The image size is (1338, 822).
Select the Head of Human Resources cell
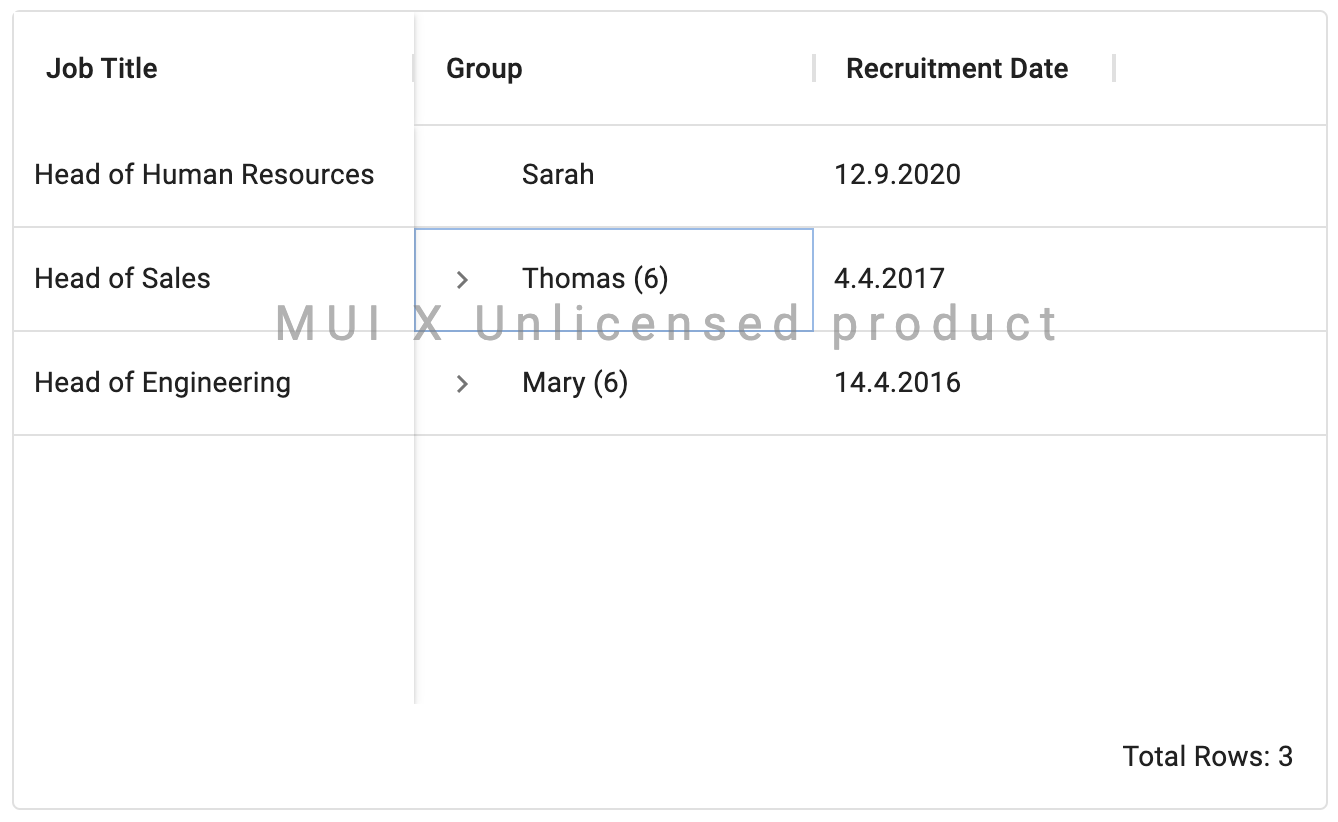click(214, 175)
